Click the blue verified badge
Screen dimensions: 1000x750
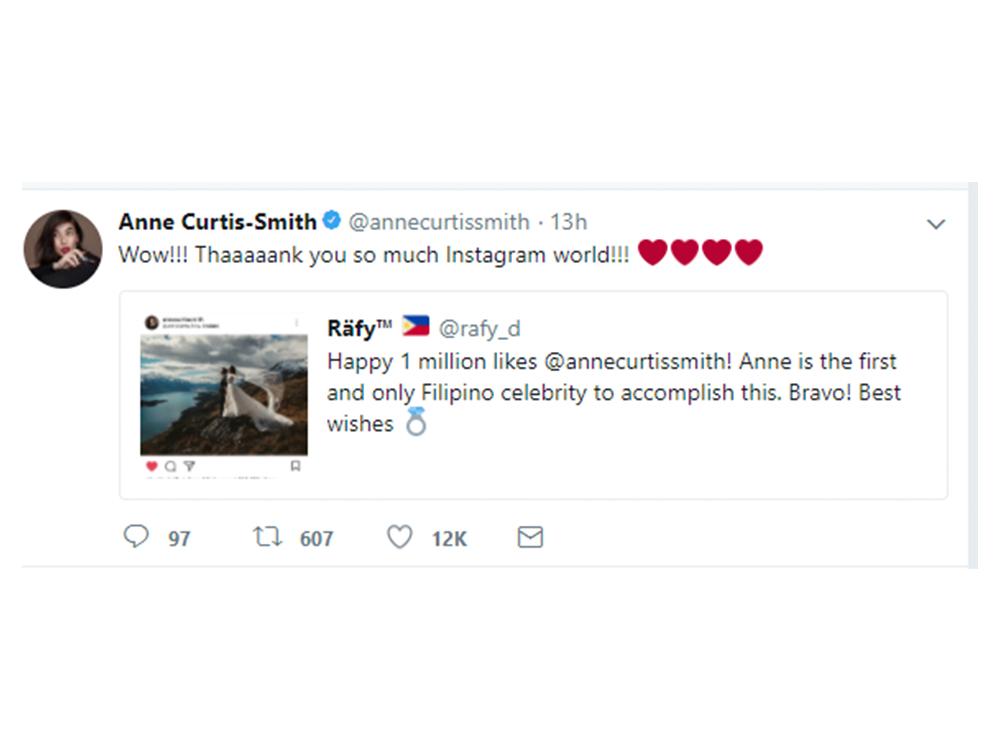pos(333,221)
